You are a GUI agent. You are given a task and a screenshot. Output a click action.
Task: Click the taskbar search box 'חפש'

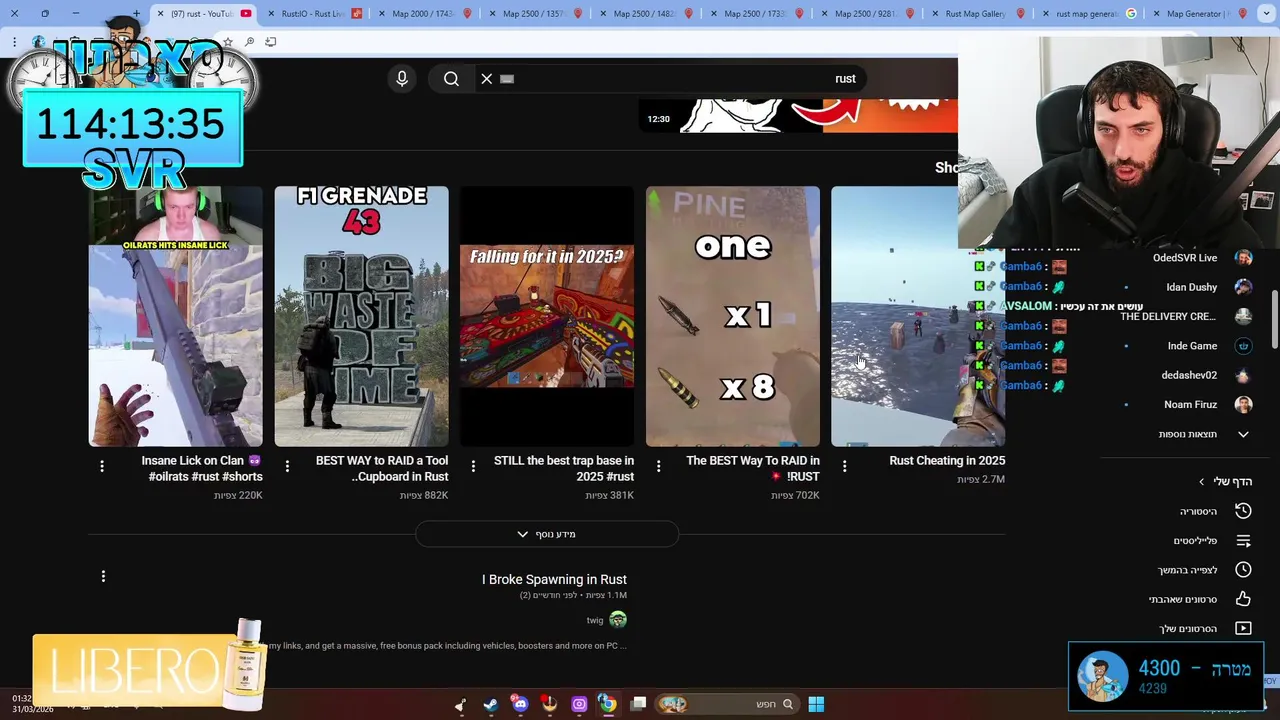(x=727, y=704)
